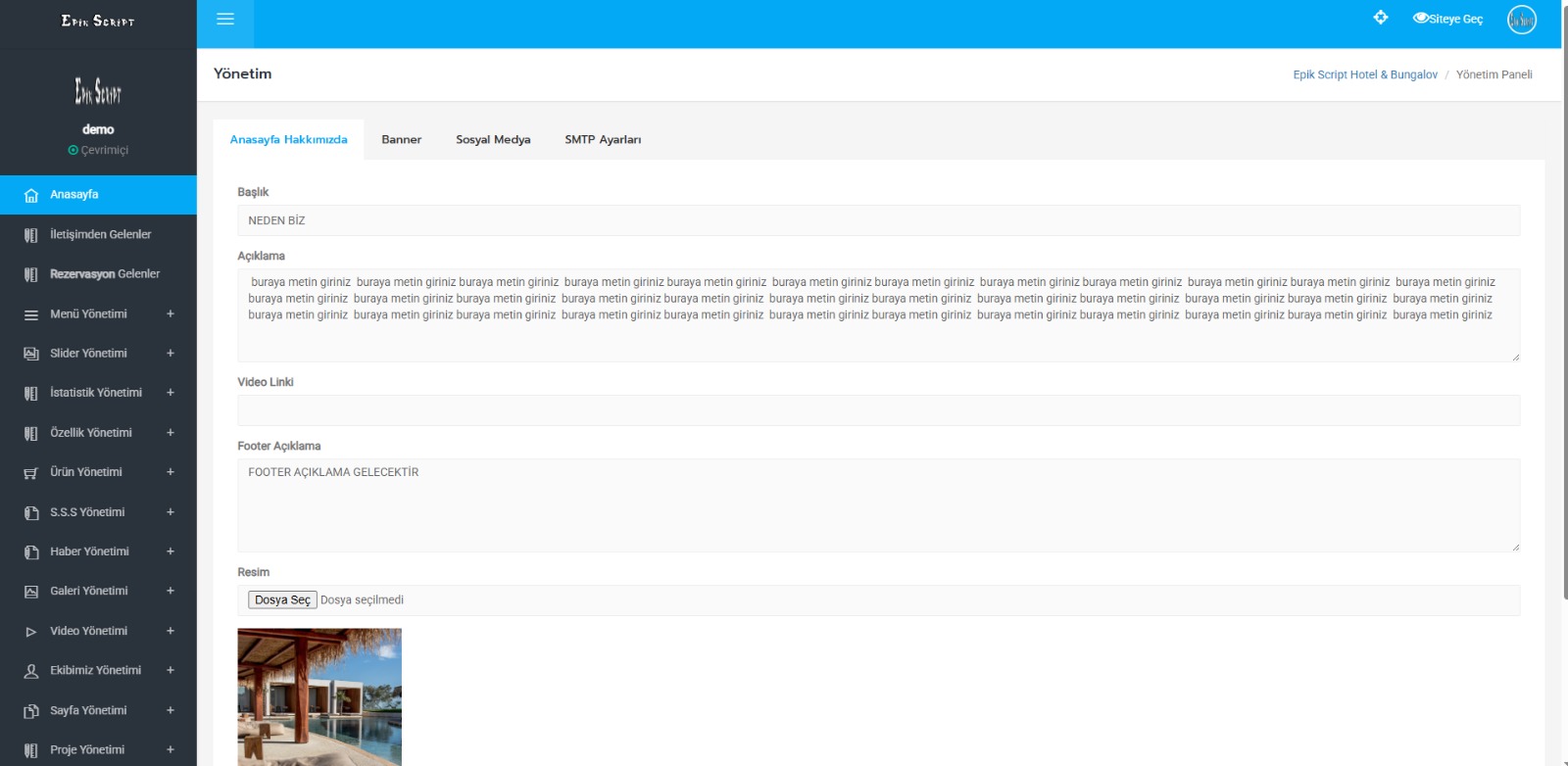1568x766 pixels.
Task: Switch to the Banner tab
Action: tap(401, 140)
